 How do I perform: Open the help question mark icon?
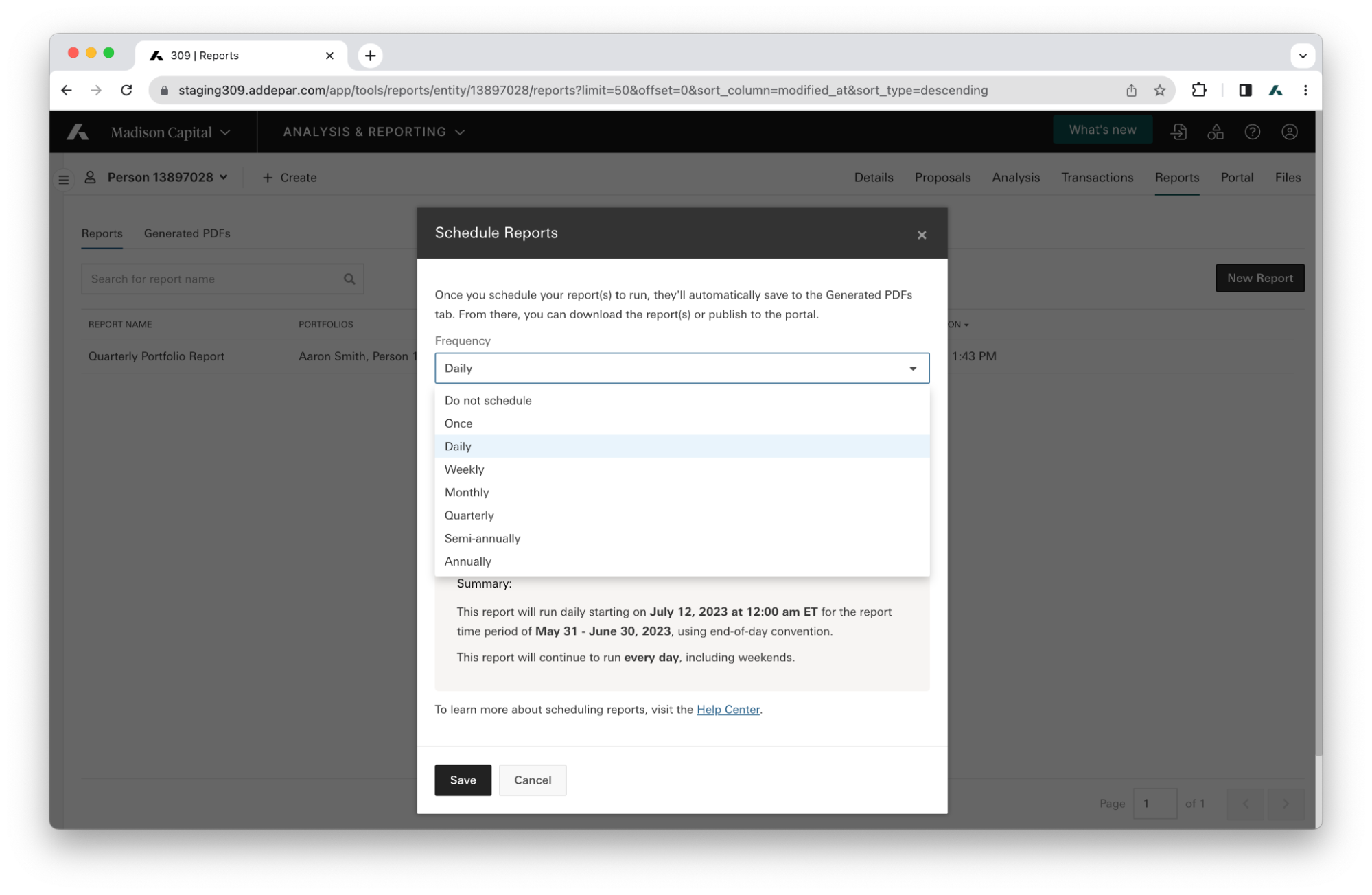1253,131
